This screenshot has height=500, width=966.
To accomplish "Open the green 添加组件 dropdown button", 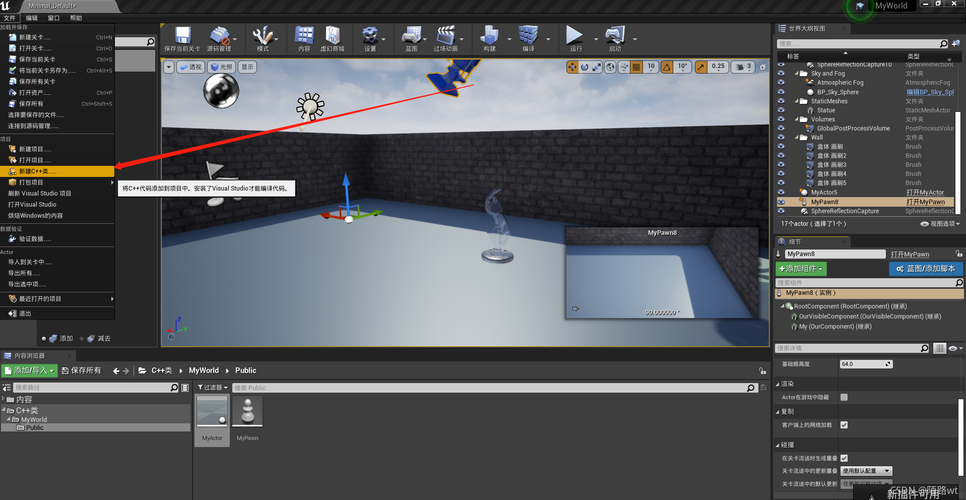I will [801, 268].
